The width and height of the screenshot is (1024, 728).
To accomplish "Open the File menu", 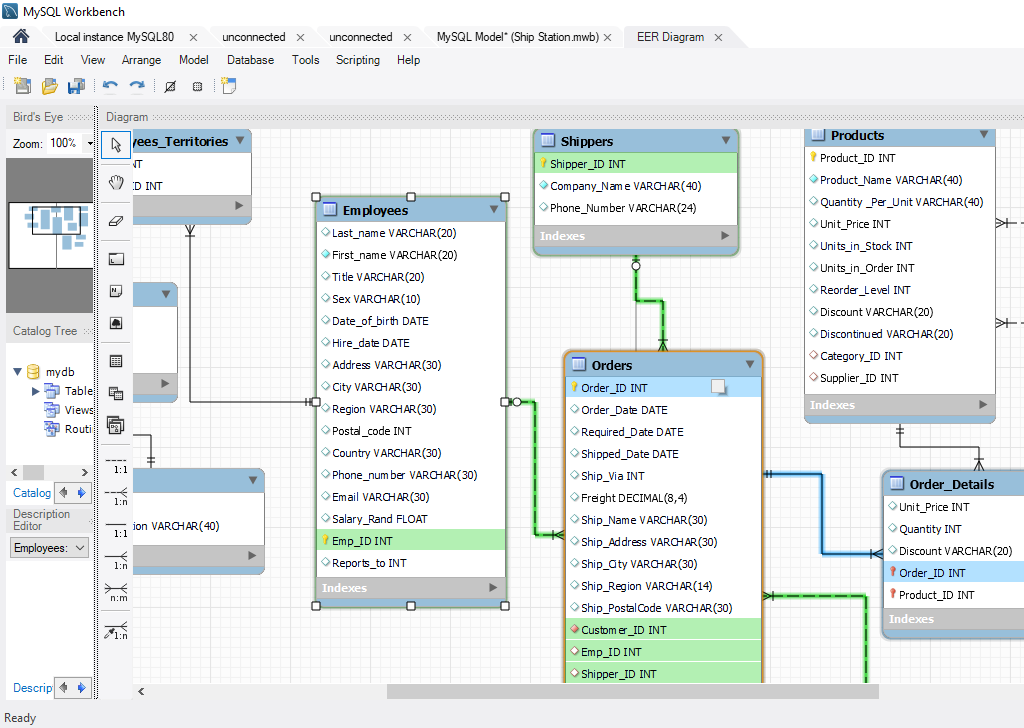I will click(18, 60).
